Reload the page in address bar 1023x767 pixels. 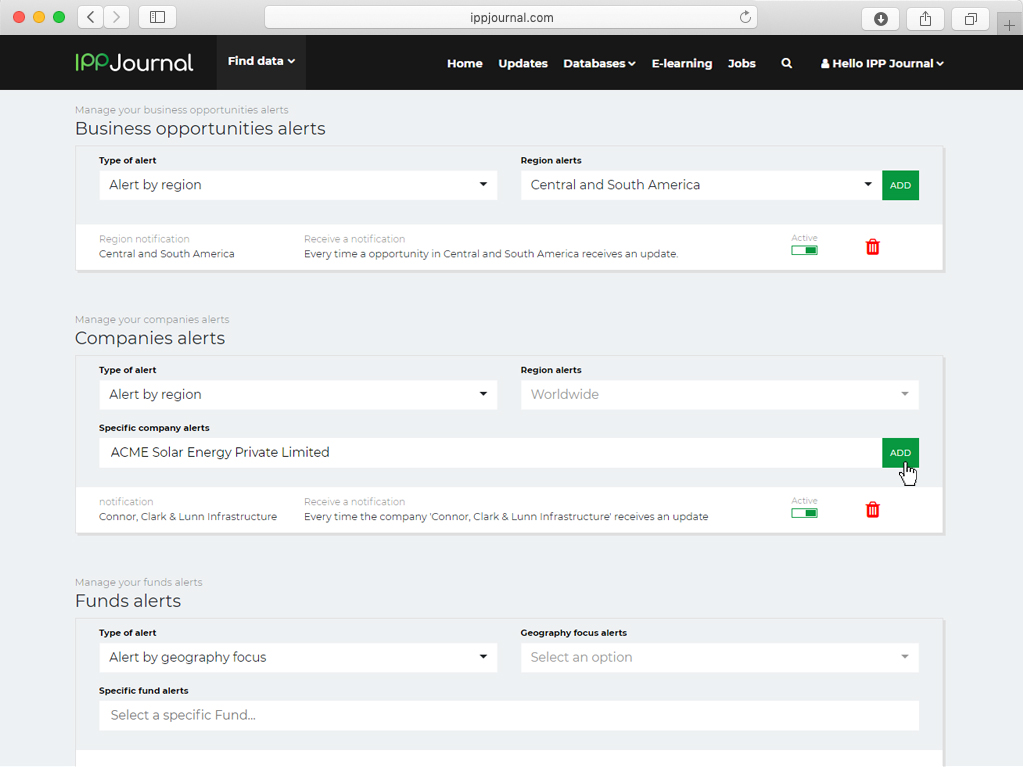tap(745, 17)
